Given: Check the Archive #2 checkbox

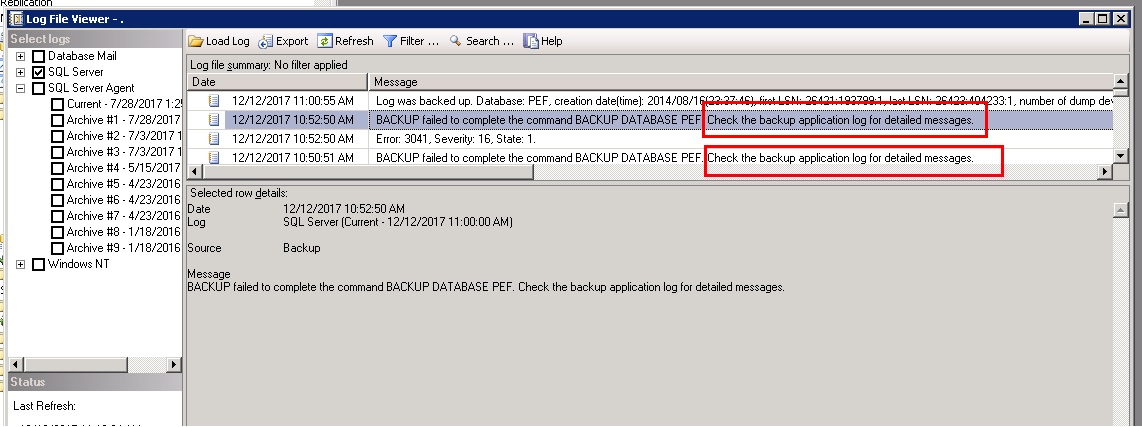Looking at the screenshot, I should click(58, 136).
